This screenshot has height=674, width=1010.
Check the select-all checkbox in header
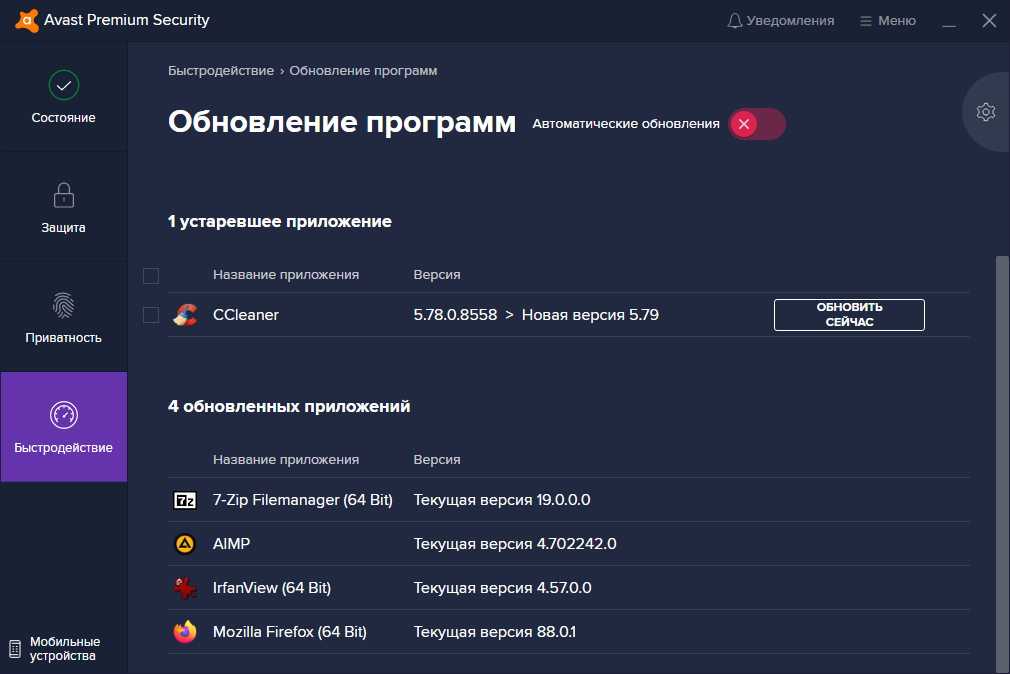pos(151,276)
